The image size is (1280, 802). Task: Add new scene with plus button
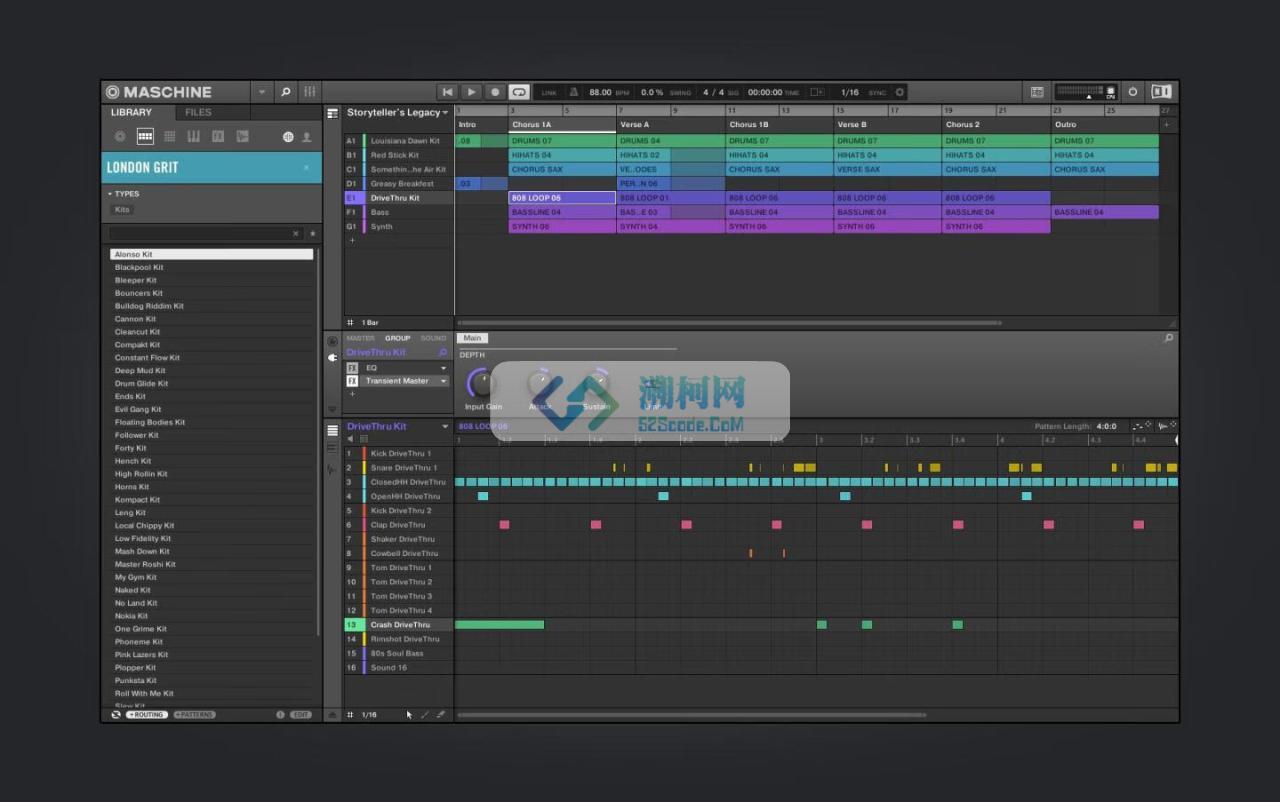click(1166, 125)
